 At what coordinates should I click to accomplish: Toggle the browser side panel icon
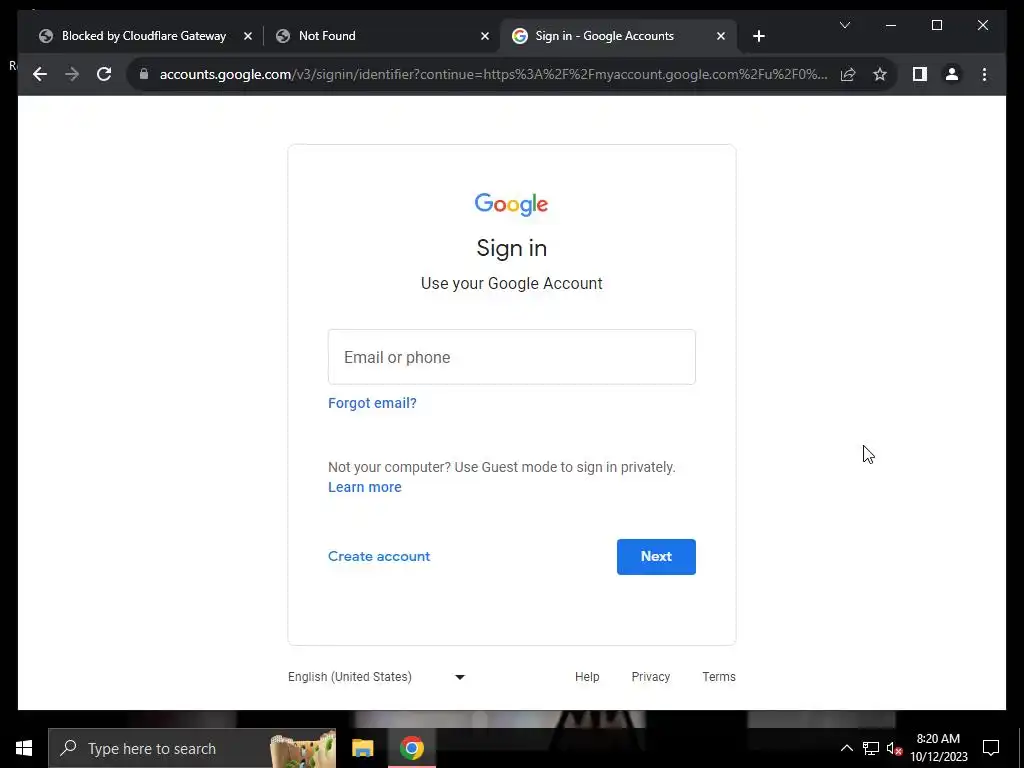coord(920,74)
